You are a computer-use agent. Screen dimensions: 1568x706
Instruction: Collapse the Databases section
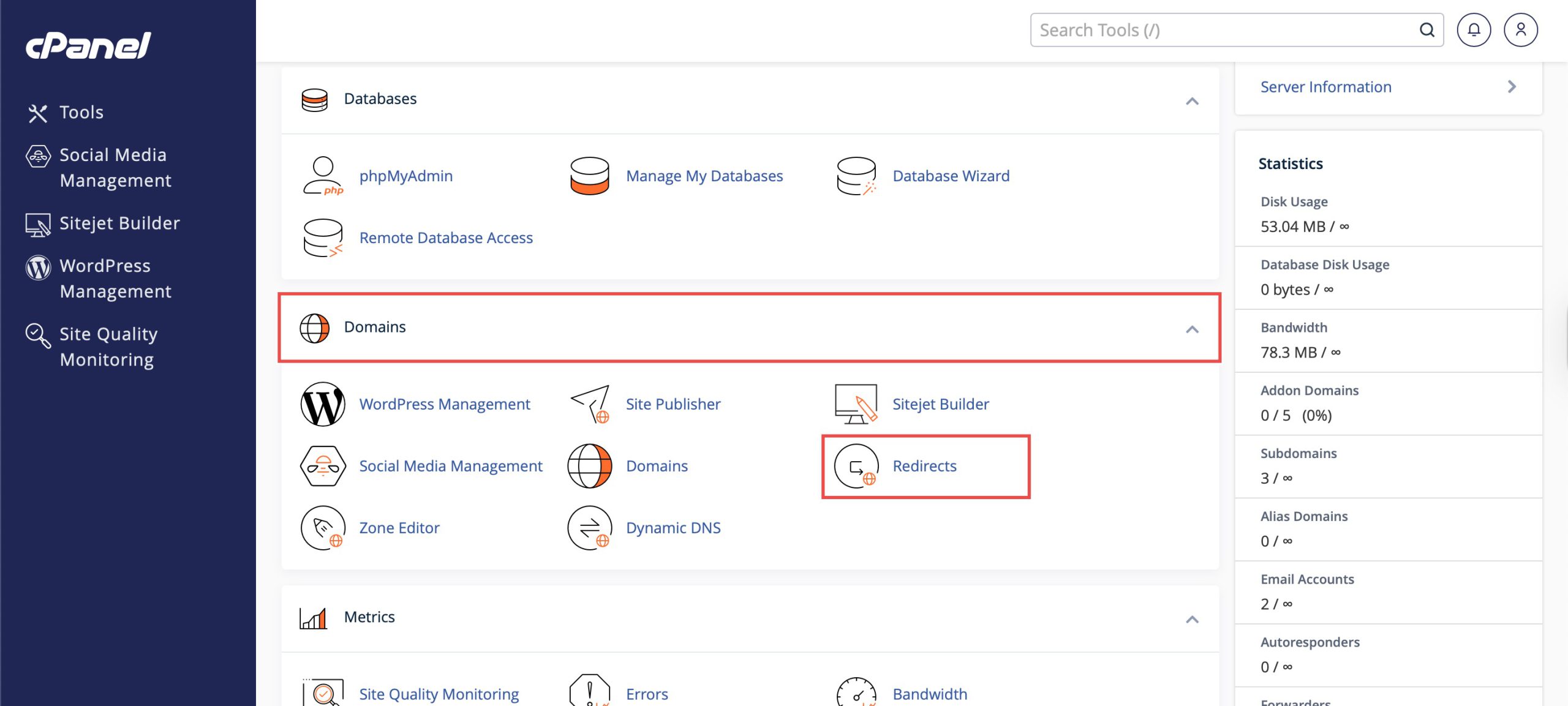[x=1192, y=100]
